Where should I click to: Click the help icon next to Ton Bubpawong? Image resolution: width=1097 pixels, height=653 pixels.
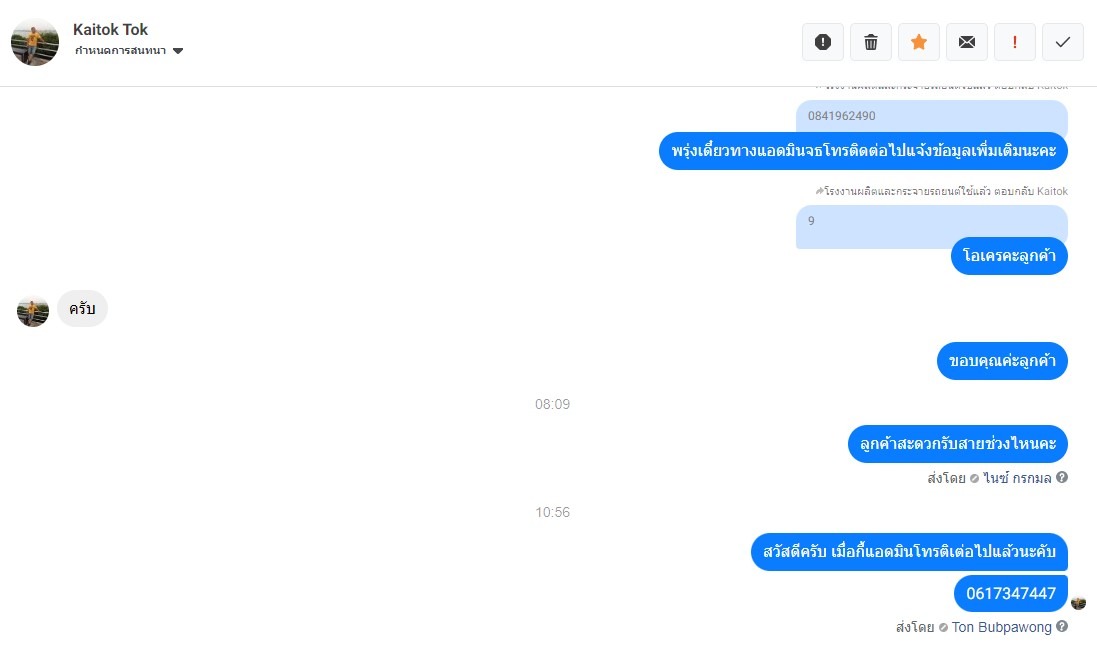click(x=1062, y=626)
